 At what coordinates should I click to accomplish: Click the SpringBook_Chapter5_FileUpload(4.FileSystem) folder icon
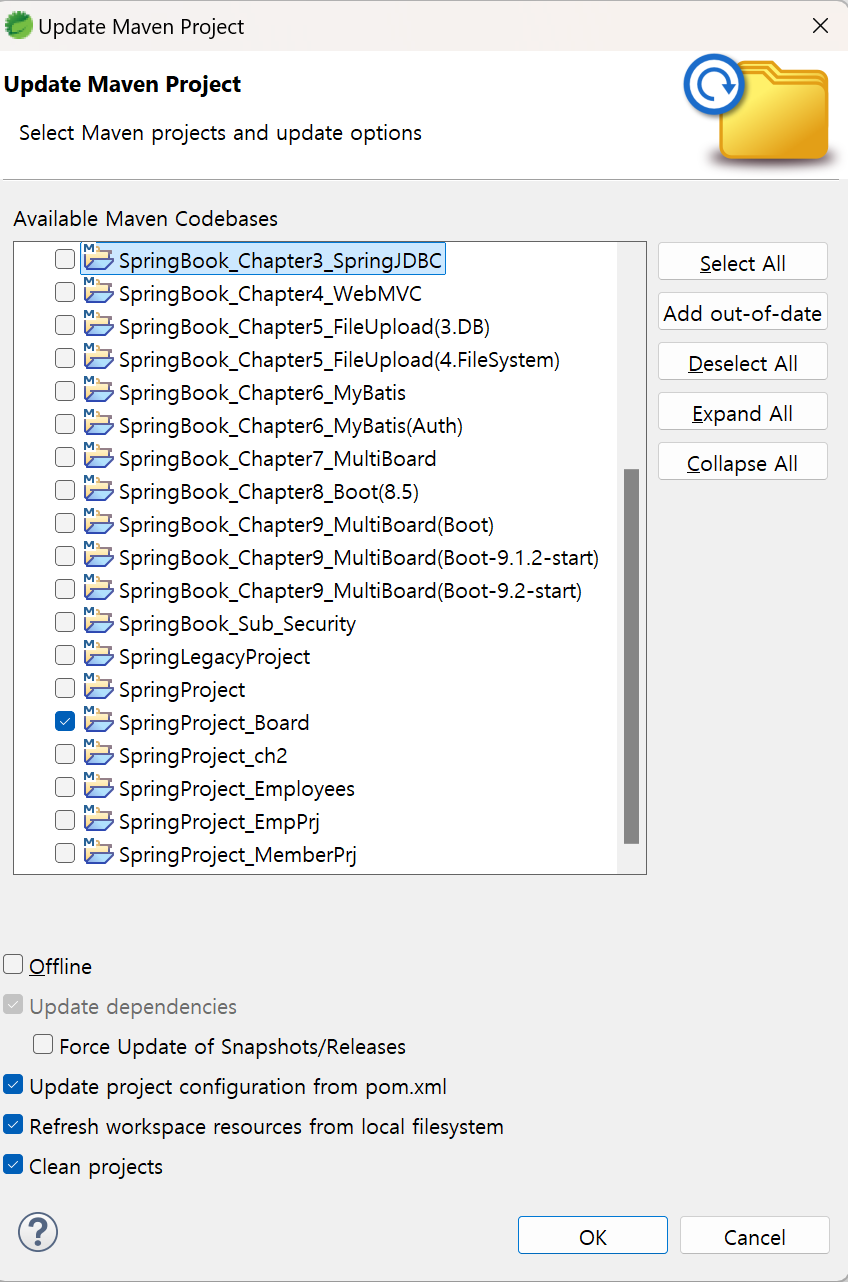tap(98, 358)
